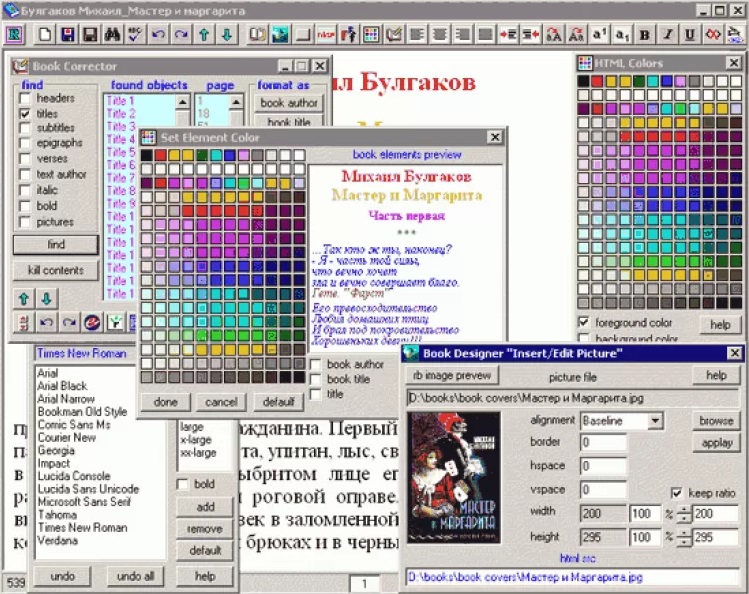Uncheck the titles checkbox
Viewport: 749px width, 594px height.
click(25, 114)
